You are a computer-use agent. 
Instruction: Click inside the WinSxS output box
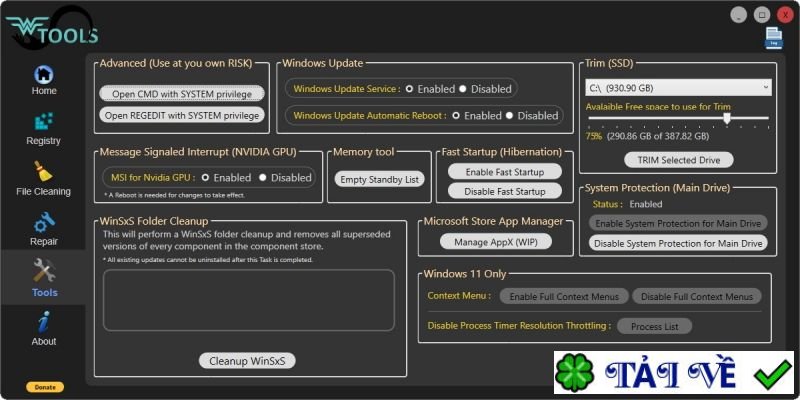click(x=249, y=300)
